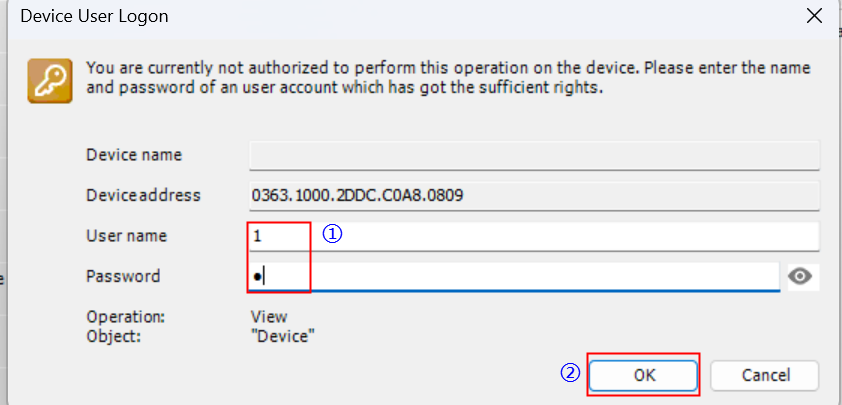The image size is (842, 405).
Task: Select the empty Device name field
Action: (534, 155)
